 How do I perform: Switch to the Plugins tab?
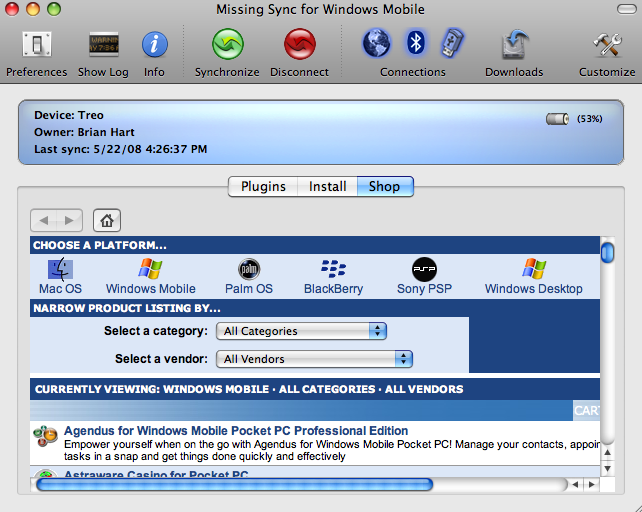pos(264,186)
